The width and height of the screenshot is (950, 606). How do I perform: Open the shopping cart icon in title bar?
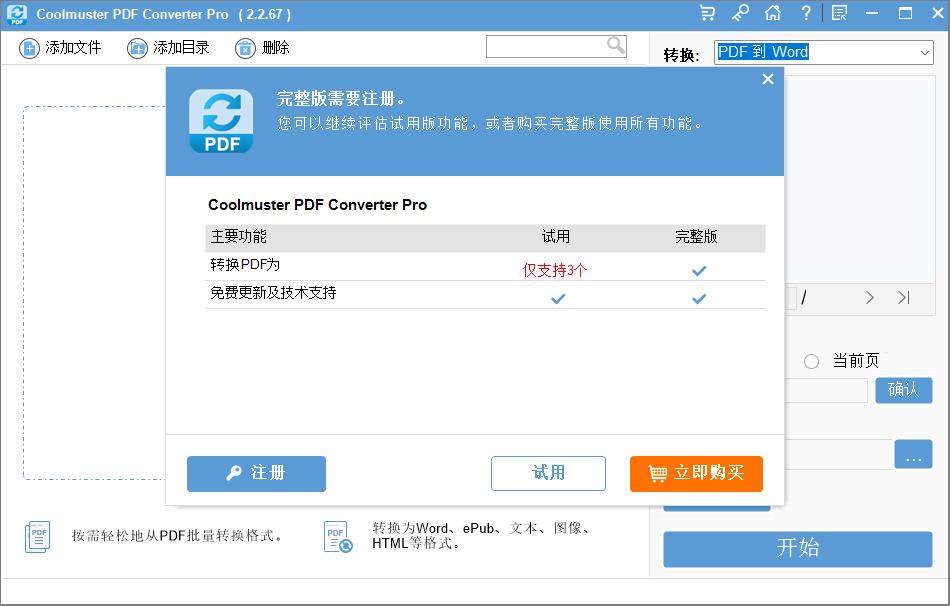[707, 13]
